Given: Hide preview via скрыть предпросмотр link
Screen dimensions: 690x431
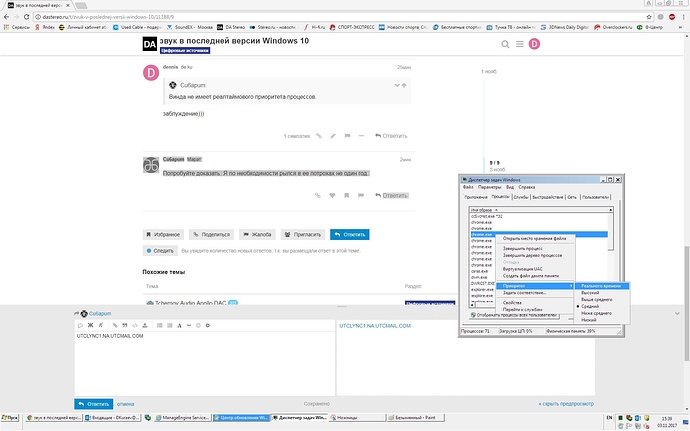Looking at the screenshot, I should (566, 404).
